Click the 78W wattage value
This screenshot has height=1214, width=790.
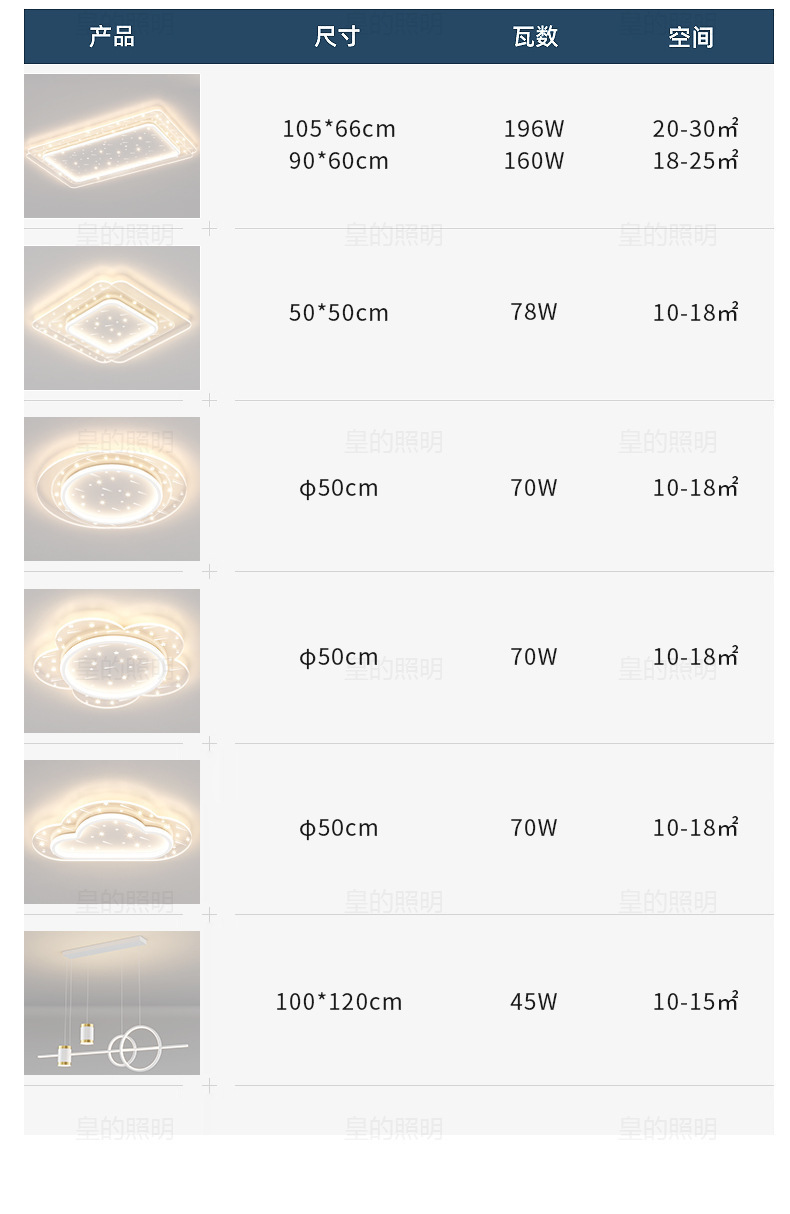(x=534, y=312)
